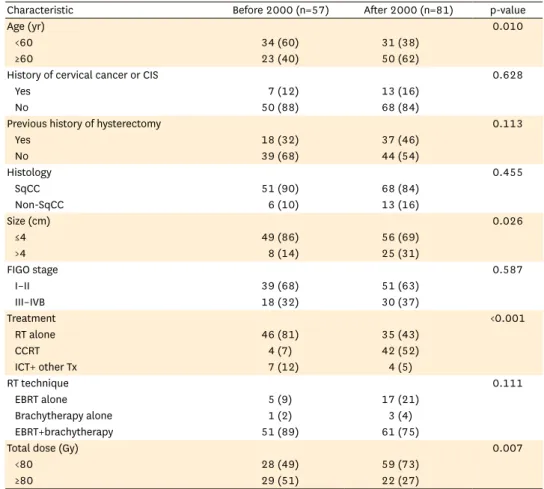Click the 'p-value' column header
The image size is (544, 489).
click(x=508, y=10)
